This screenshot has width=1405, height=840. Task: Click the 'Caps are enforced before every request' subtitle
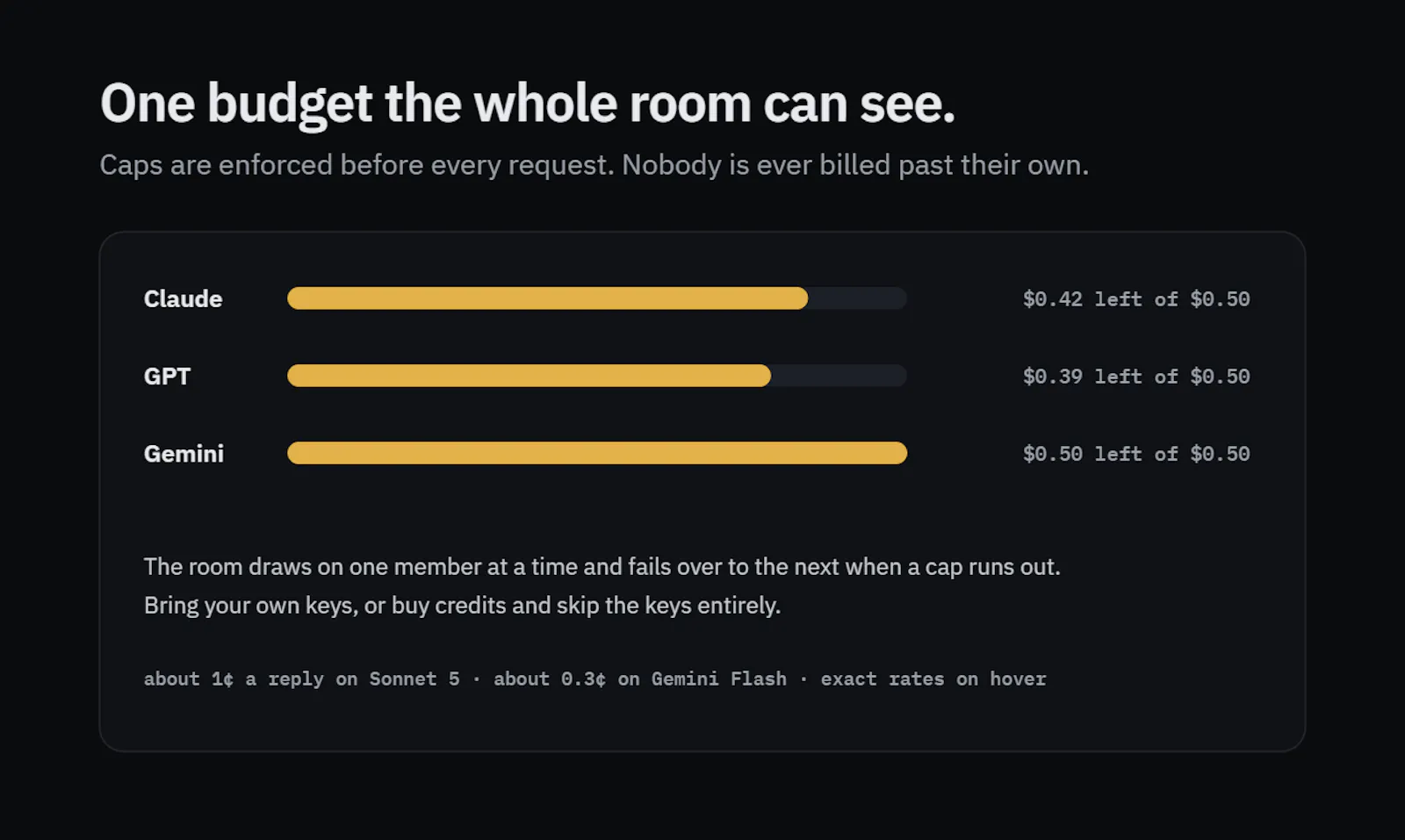(x=357, y=165)
